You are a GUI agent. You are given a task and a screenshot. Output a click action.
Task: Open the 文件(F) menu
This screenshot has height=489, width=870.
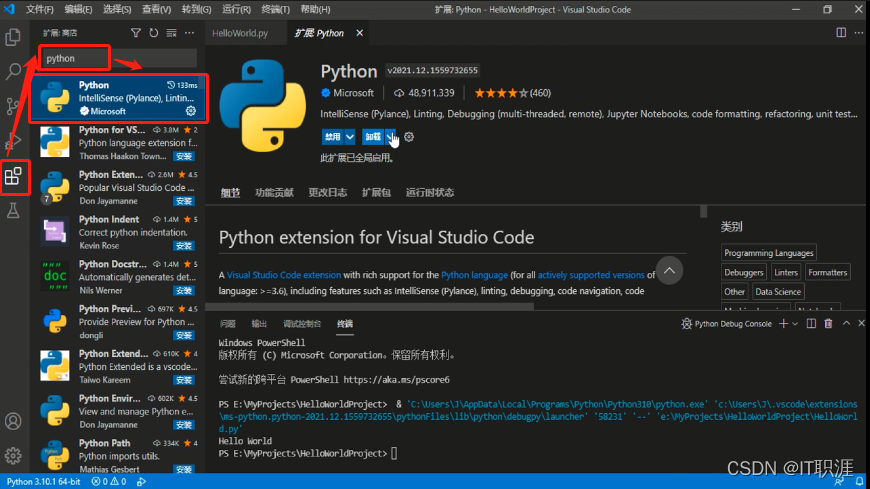pos(39,9)
